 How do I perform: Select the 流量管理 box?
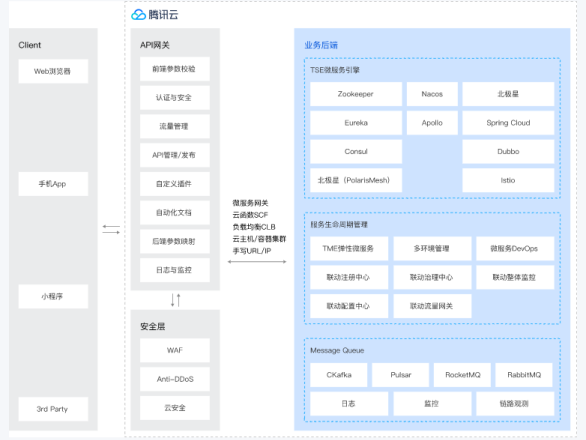point(175,126)
